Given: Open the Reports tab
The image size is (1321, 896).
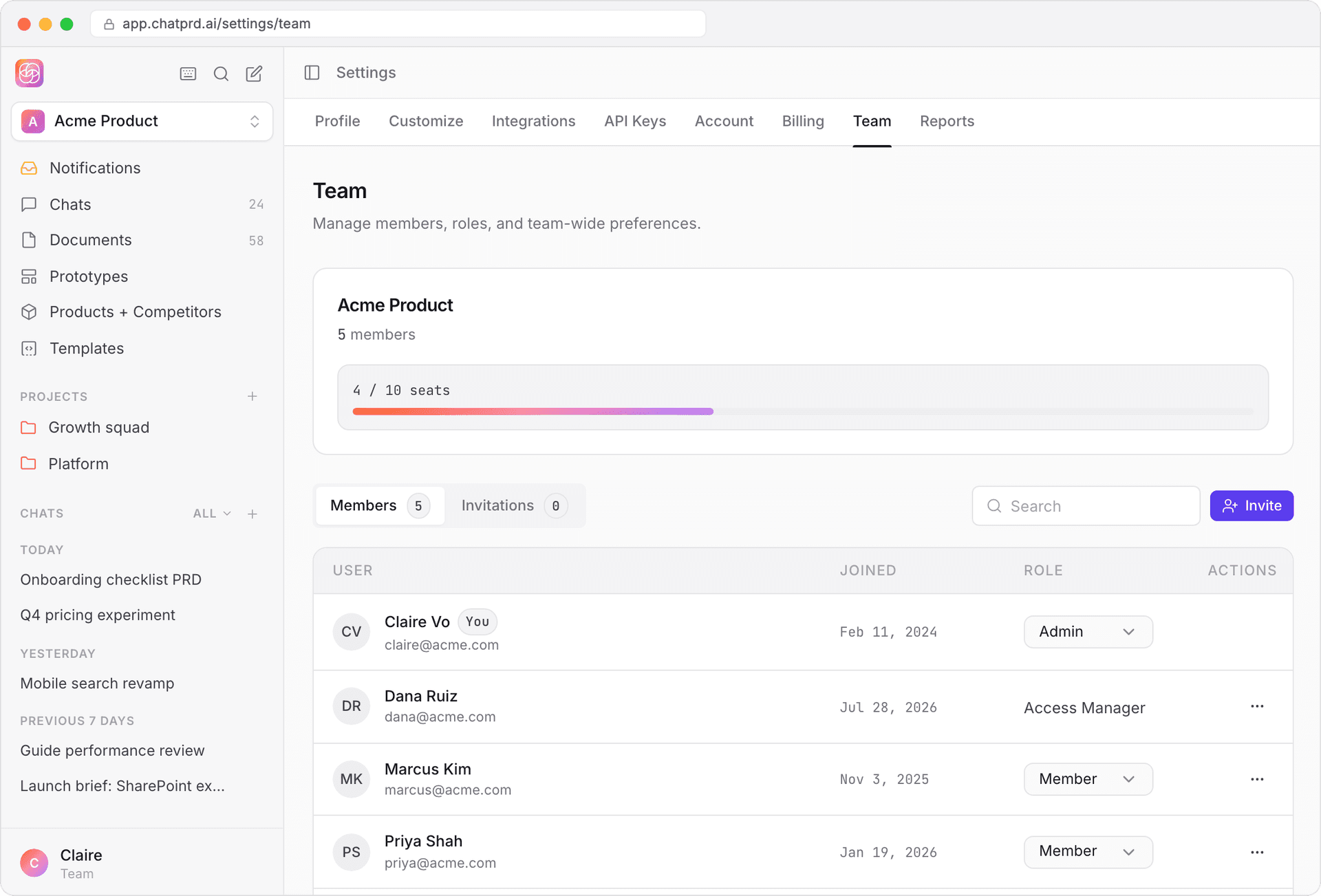Looking at the screenshot, I should point(947,122).
